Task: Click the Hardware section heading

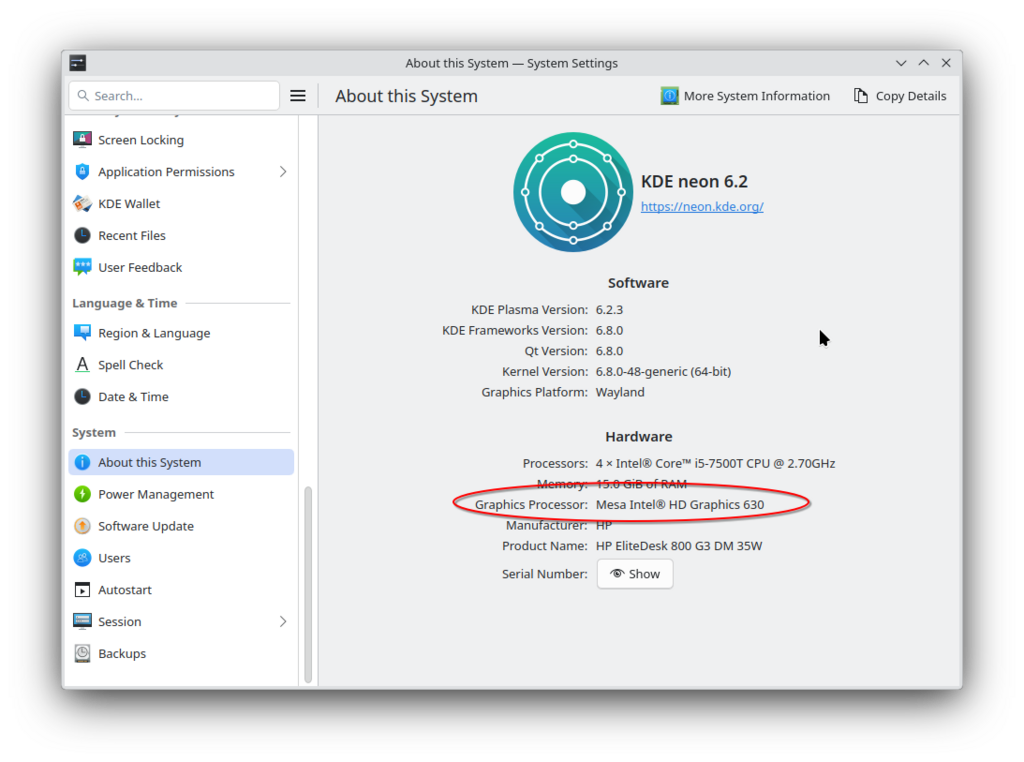Action: [x=639, y=436]
